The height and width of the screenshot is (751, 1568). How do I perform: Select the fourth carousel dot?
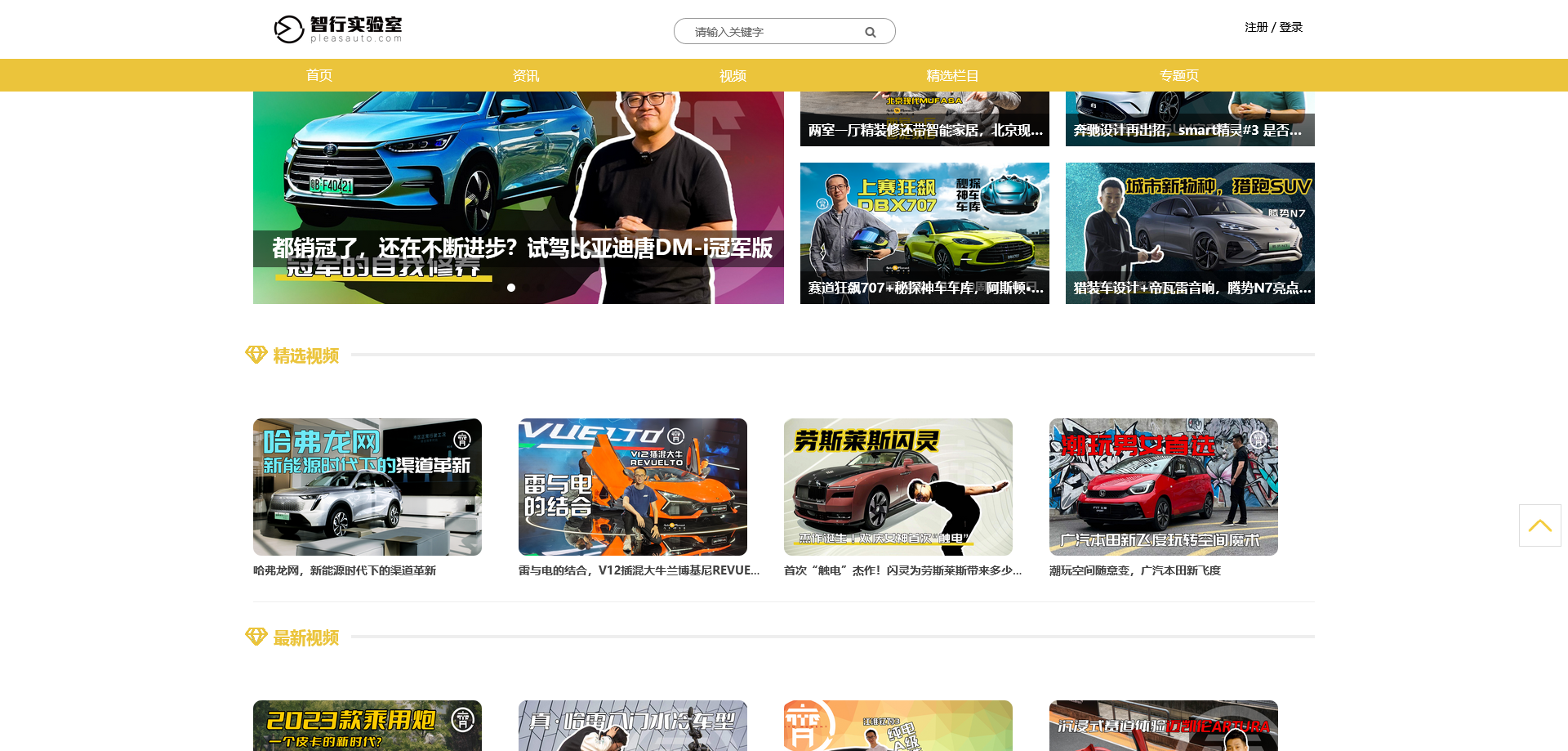tap(541, 288)
